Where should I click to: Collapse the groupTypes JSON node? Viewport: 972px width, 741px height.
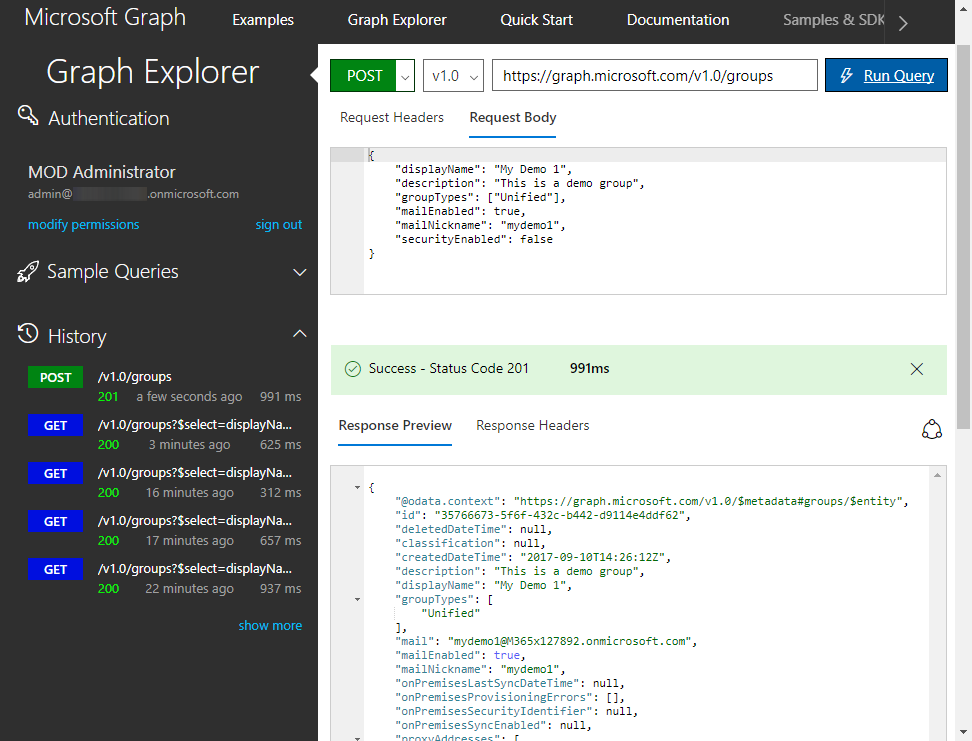[358, 600]
